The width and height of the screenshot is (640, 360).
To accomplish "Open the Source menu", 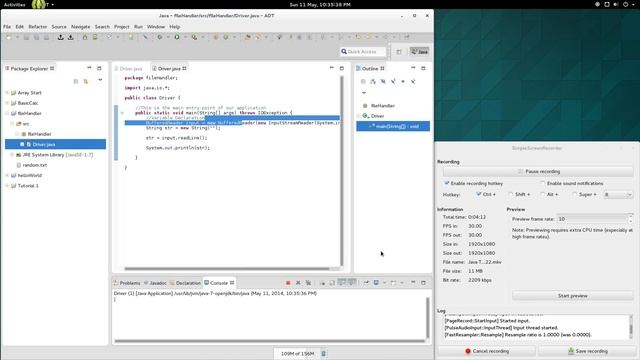I will point(59,27).
